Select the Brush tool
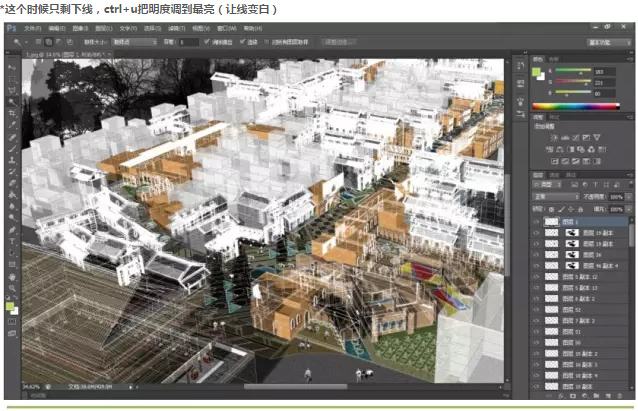This screenshot has width=638, height=411. coord(12,148)
